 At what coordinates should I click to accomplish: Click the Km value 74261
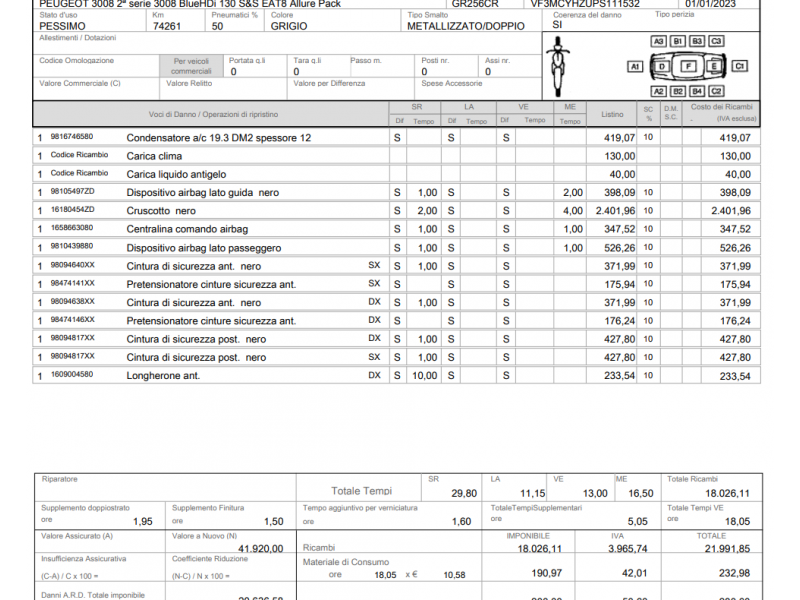click(x=167, y=26)
